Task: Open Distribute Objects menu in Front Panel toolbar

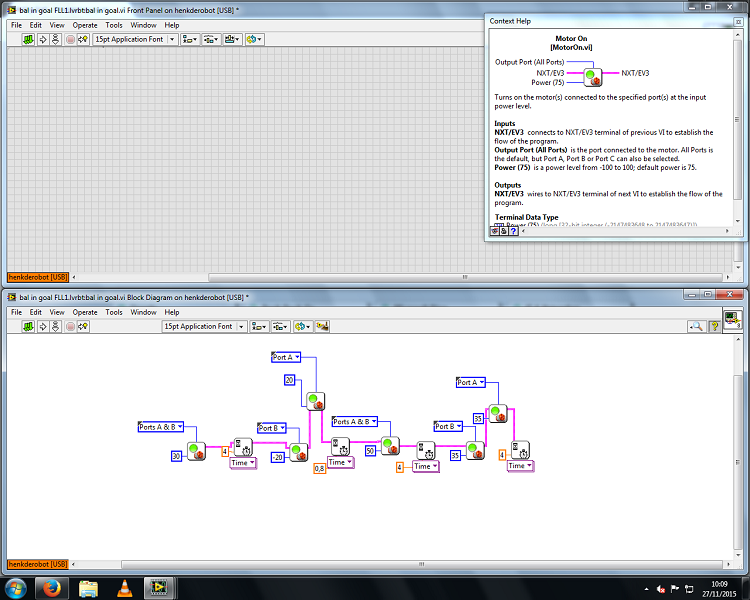Action: [211, 39]
